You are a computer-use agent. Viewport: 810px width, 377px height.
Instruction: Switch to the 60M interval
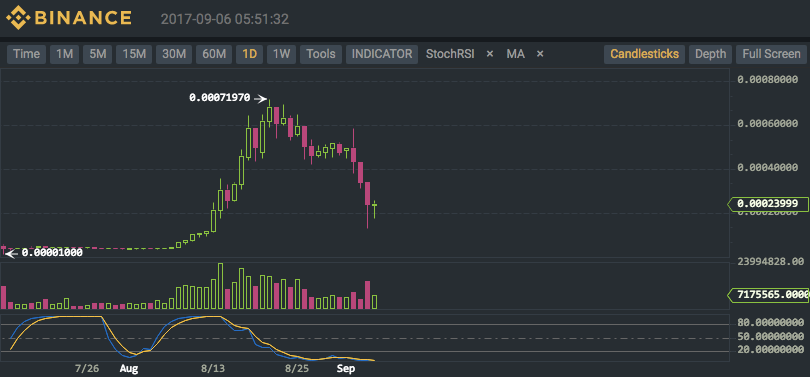click(214, 54)
